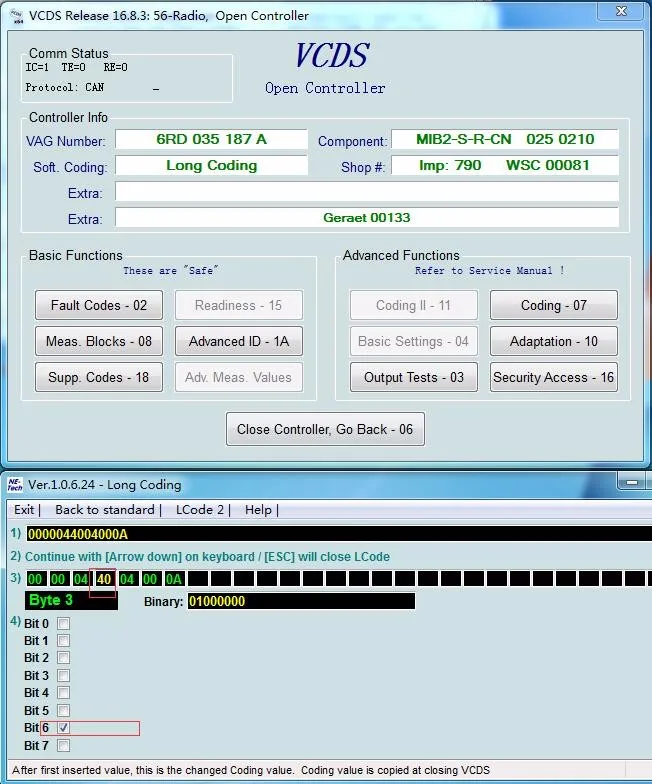Select the highlighted byte cell 40

104,579
